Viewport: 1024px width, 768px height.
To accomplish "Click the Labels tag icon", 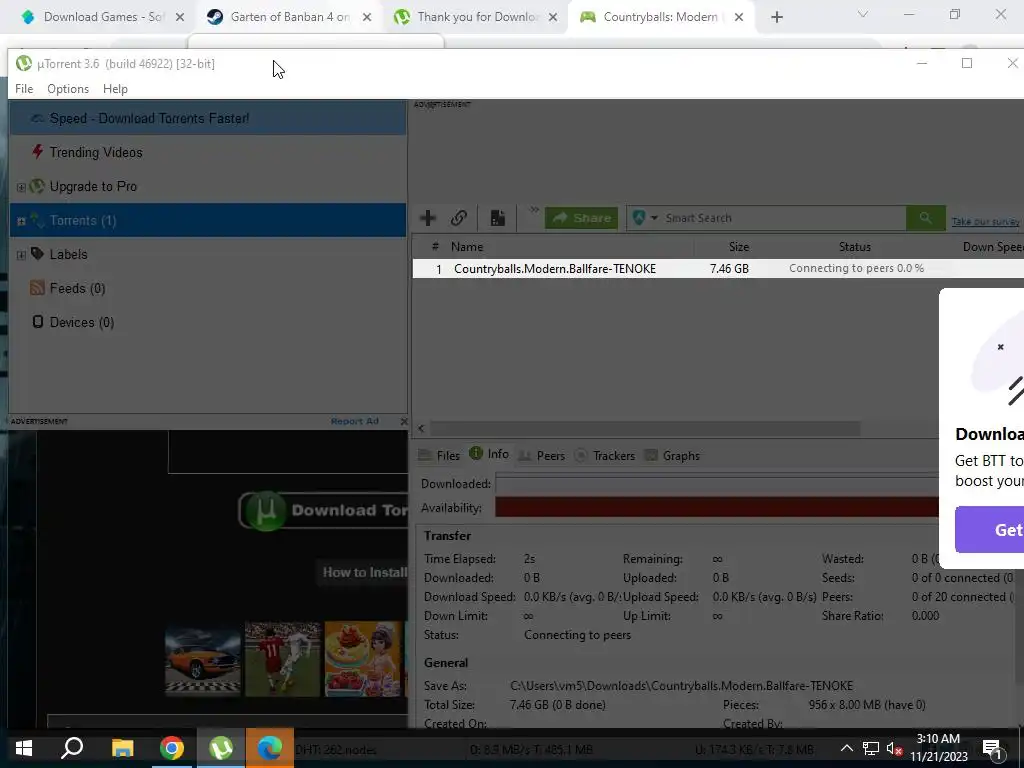I will (x=37, y=253).
